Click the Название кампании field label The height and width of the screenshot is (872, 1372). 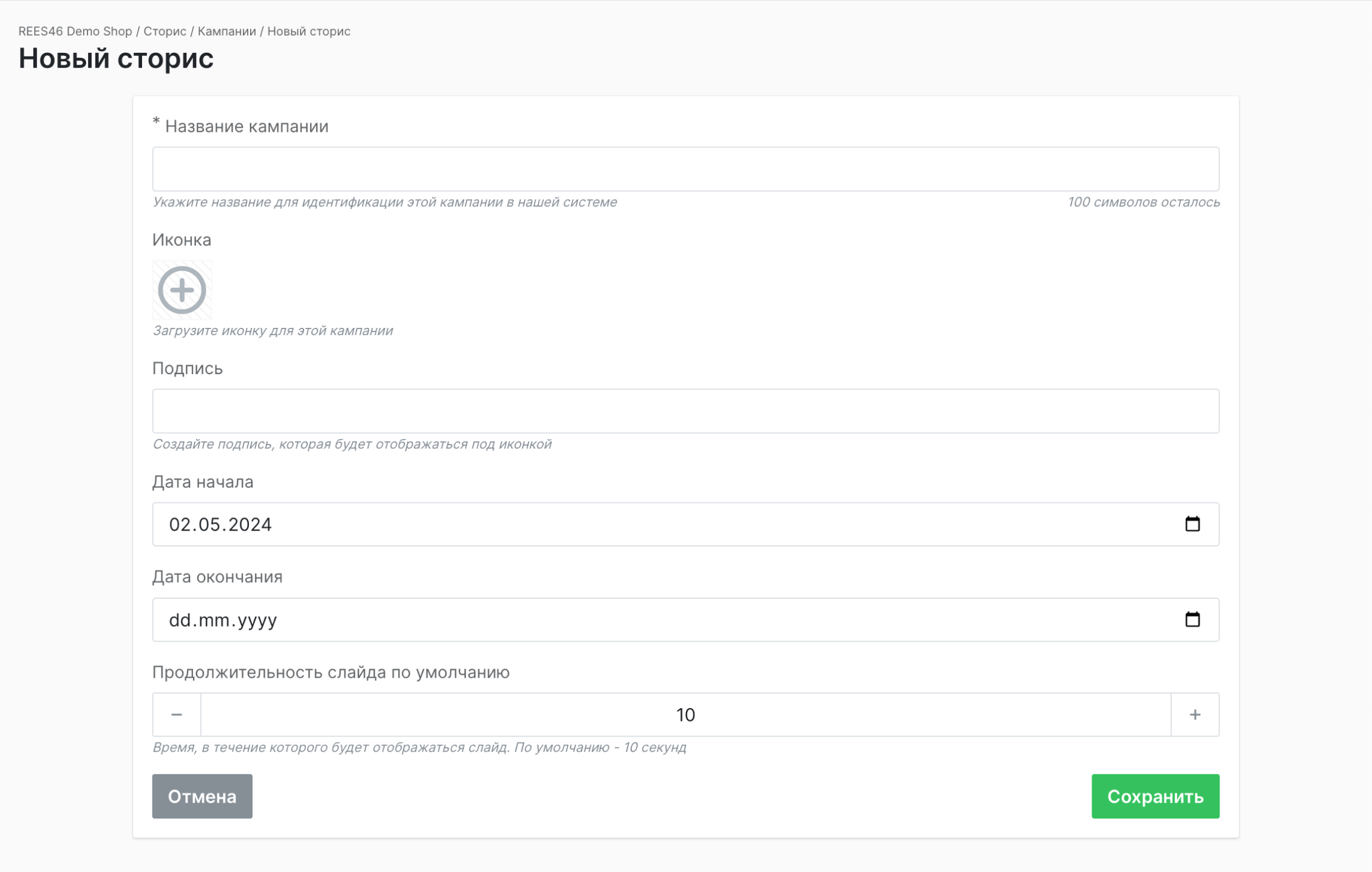pyautogui.click(x=246, y=126)
